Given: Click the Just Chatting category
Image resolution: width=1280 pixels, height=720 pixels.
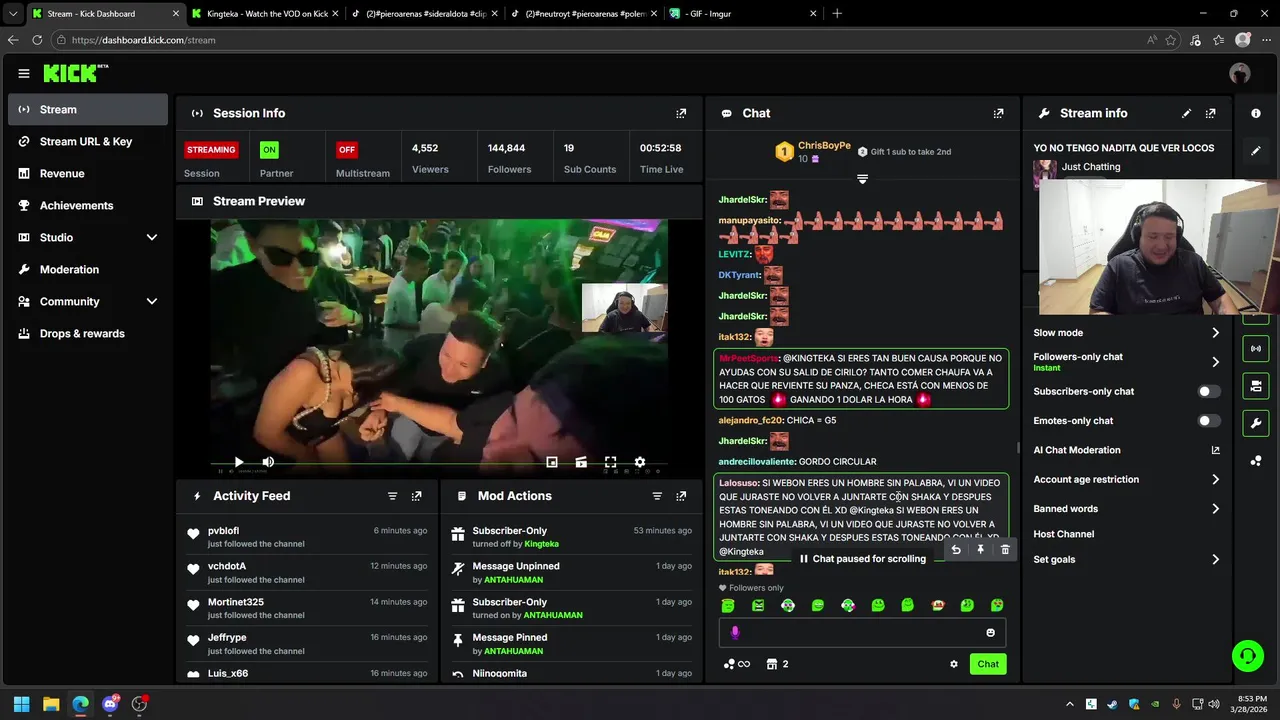Looking at the screenshot, I should coord(1091,167).
